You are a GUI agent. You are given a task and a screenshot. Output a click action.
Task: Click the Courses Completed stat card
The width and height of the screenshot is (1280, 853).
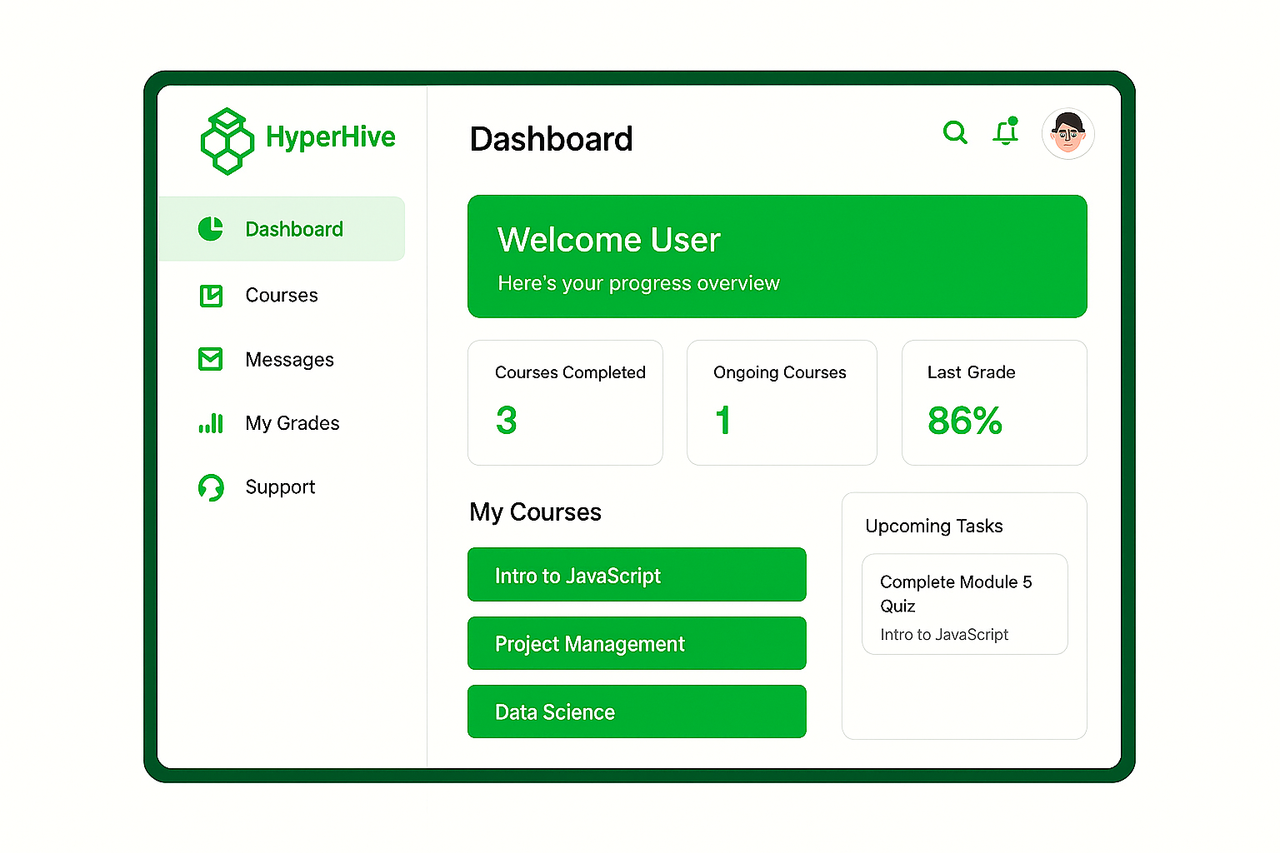click(x=565, y=403)
